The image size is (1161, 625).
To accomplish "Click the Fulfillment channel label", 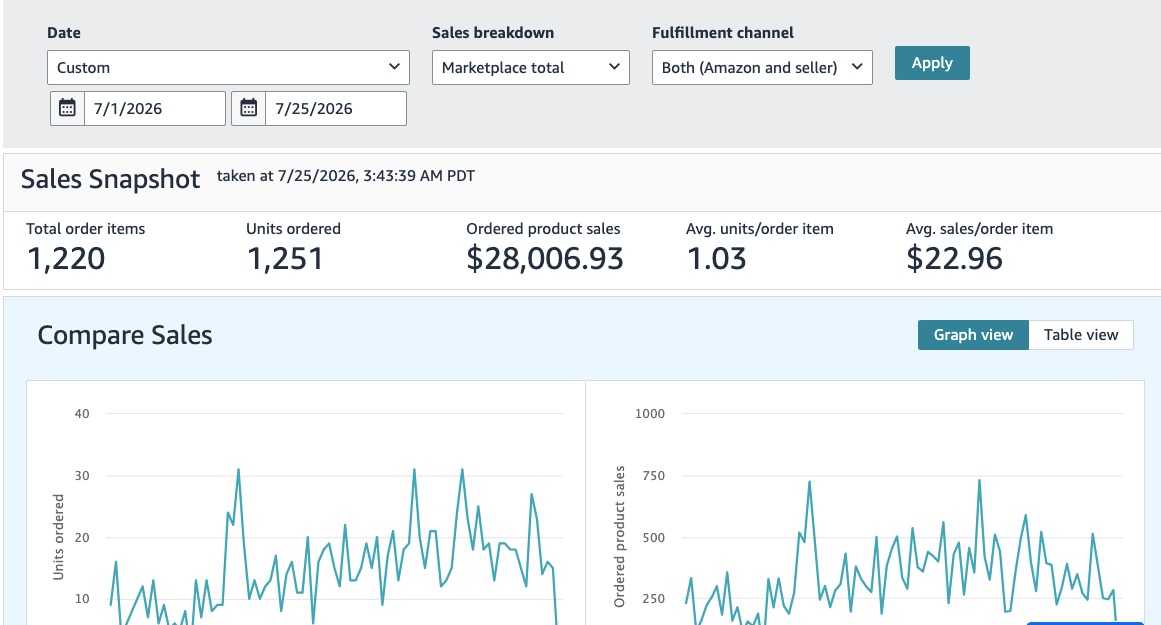I will [x=723, y=33].
